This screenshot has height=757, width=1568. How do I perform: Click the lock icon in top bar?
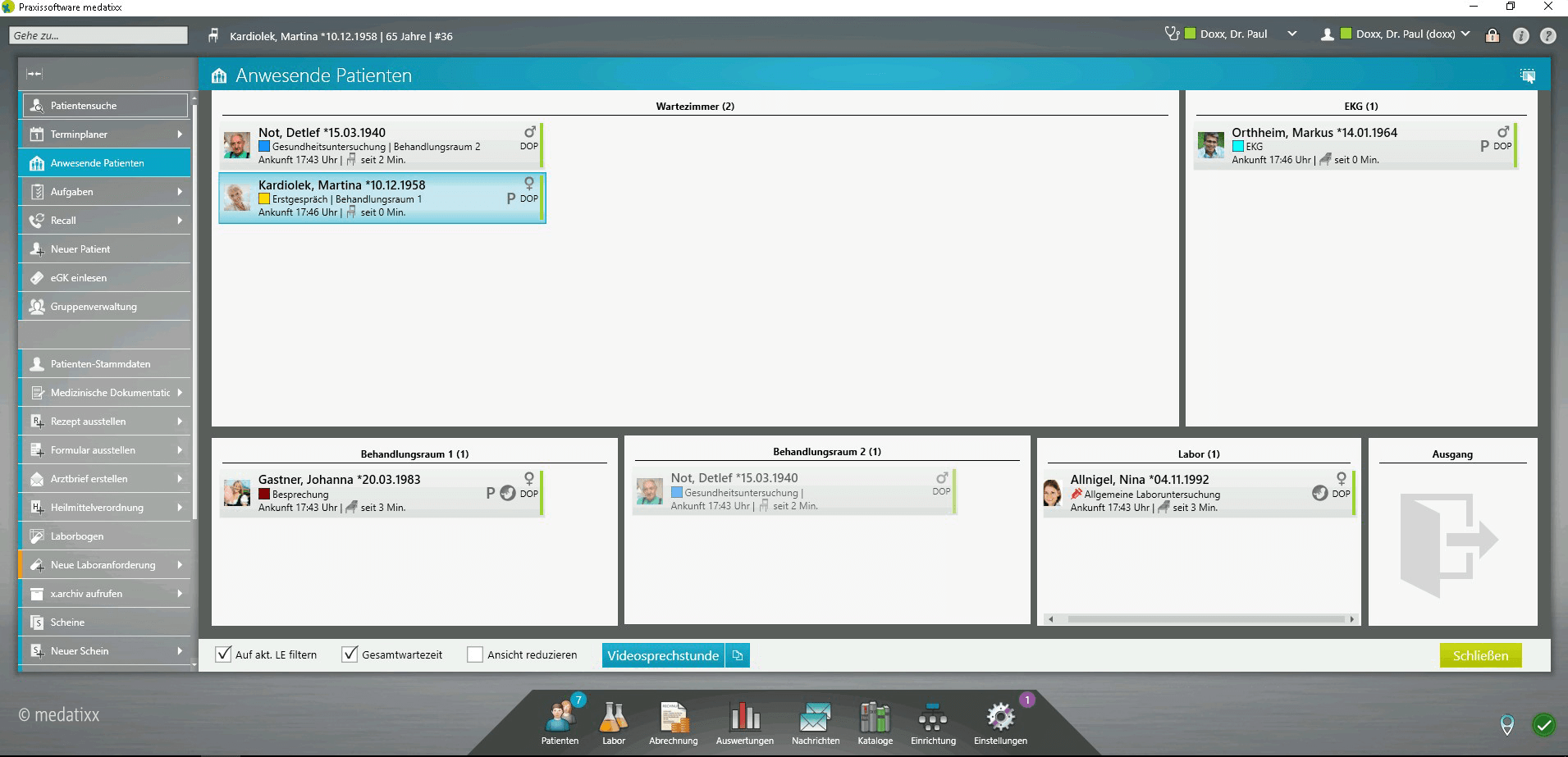coord(1493,35)
